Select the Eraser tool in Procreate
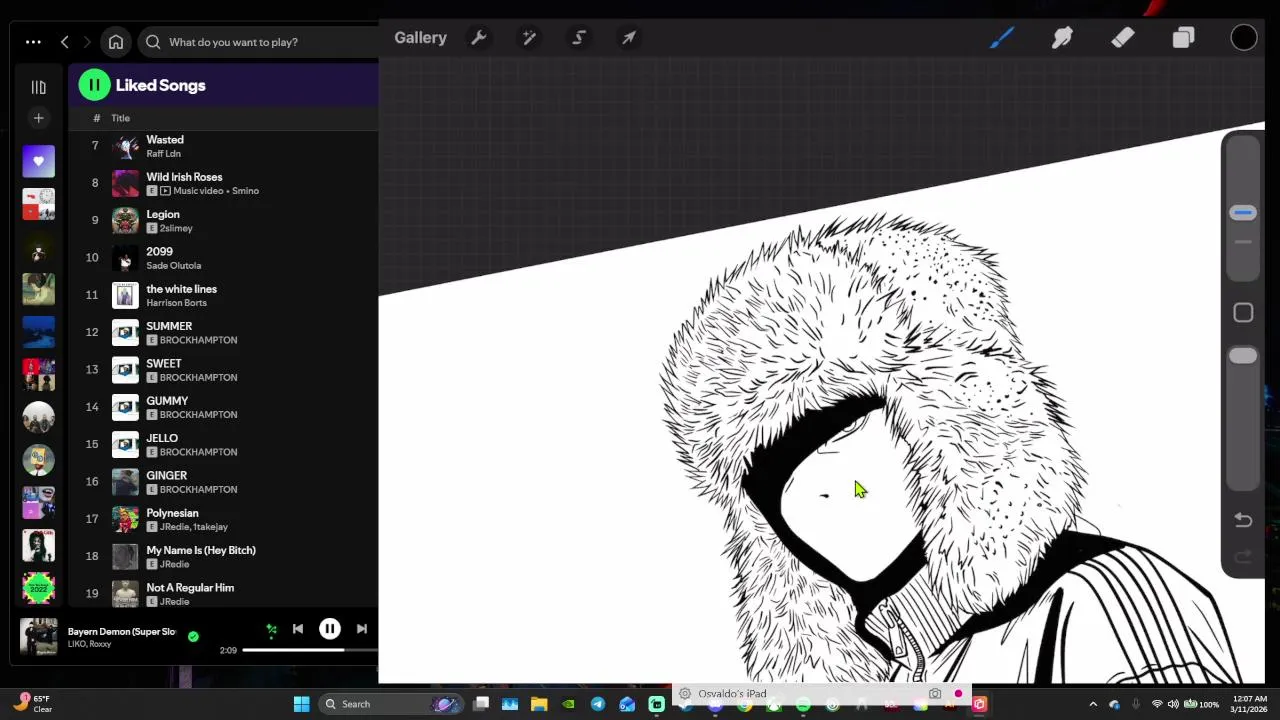 (x=1122, y=38)
